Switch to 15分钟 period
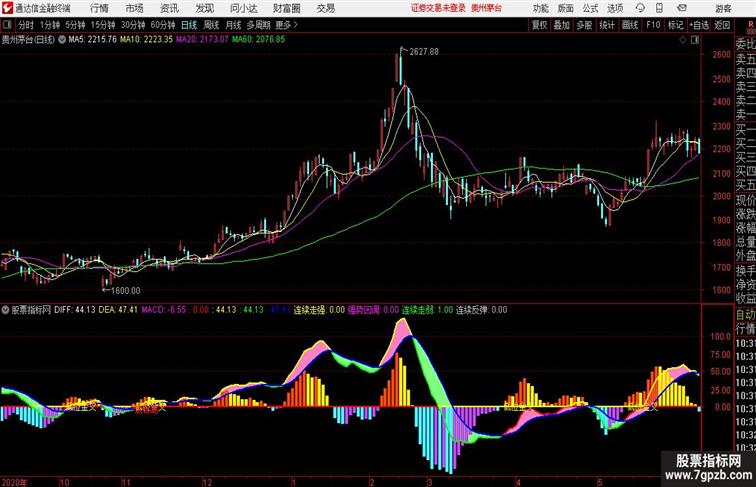 click(103, 25)
